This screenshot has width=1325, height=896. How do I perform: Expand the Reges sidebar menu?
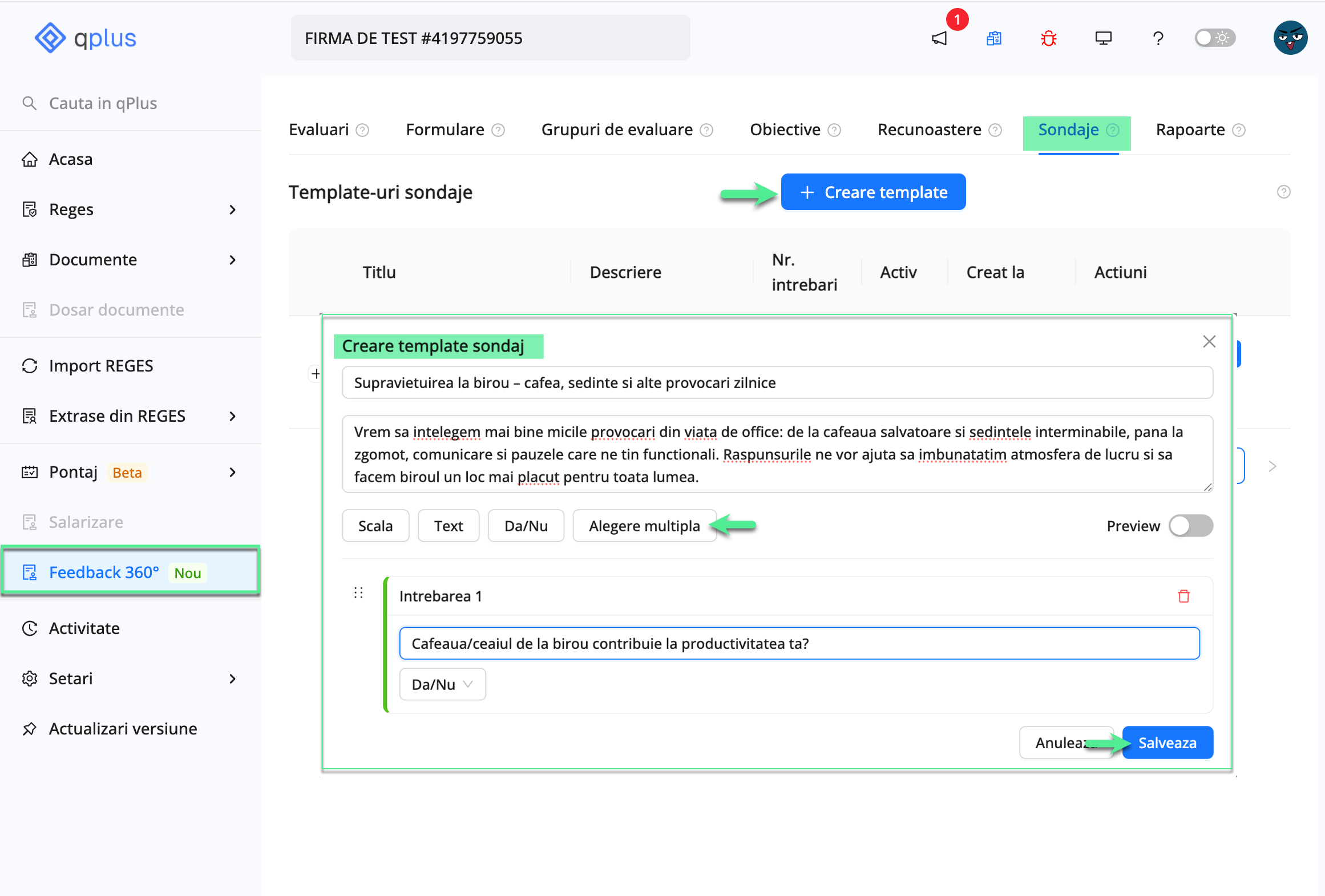coord(131,209)
